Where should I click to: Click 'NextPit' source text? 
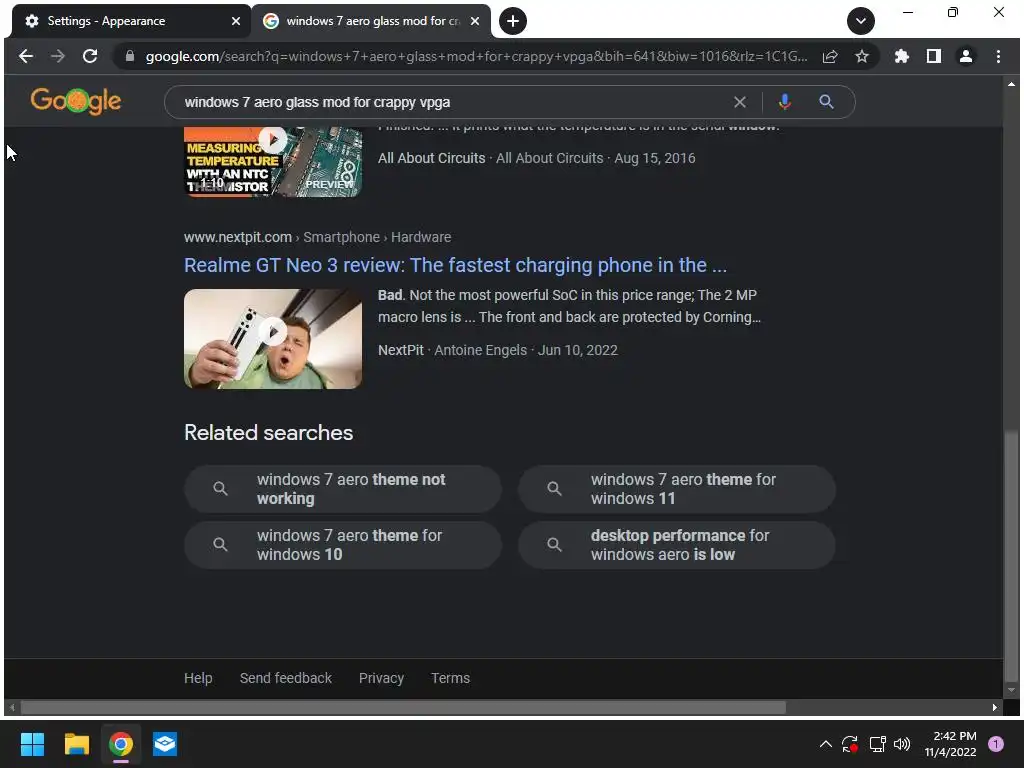pyautogui.click(x=401, y=350)
